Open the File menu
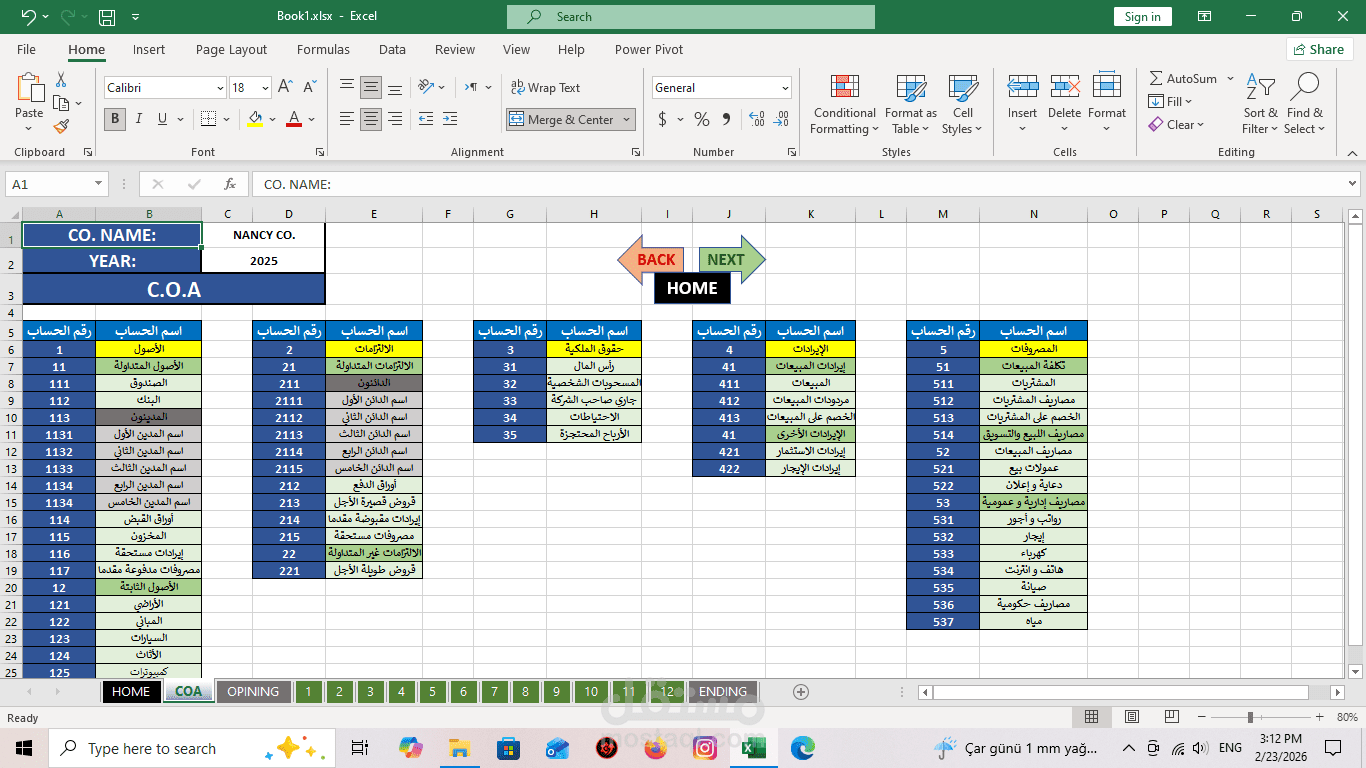Viewport: 1366px width, 768px height. click(x=26, y=49)
